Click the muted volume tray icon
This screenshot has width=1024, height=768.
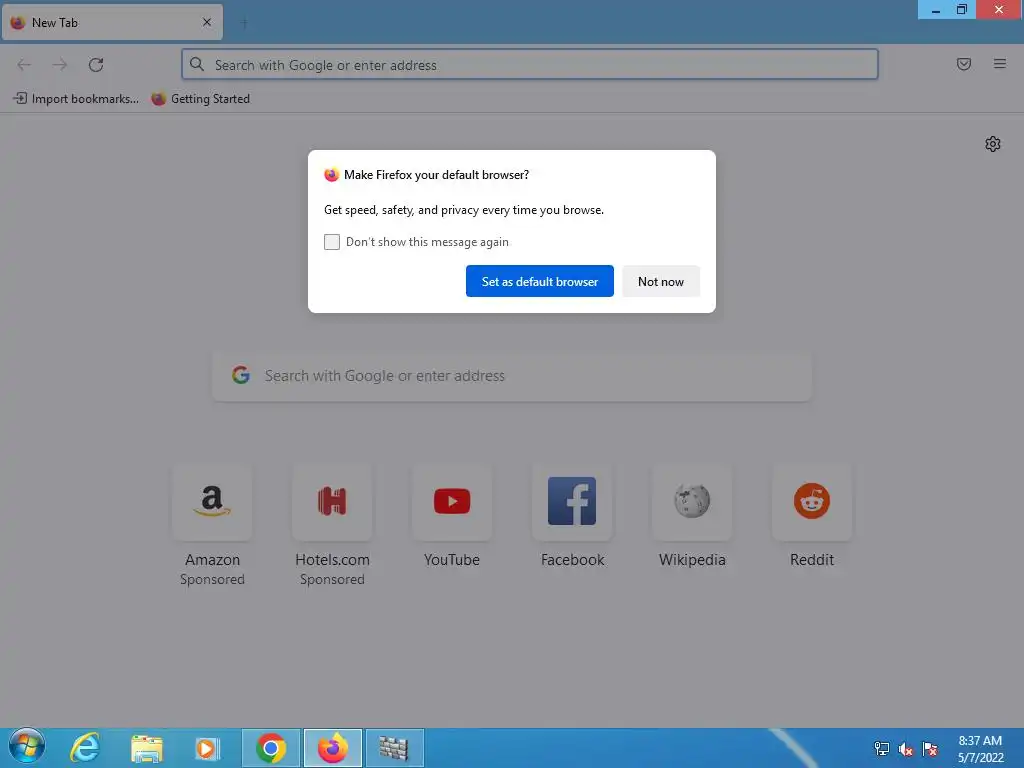905,749
